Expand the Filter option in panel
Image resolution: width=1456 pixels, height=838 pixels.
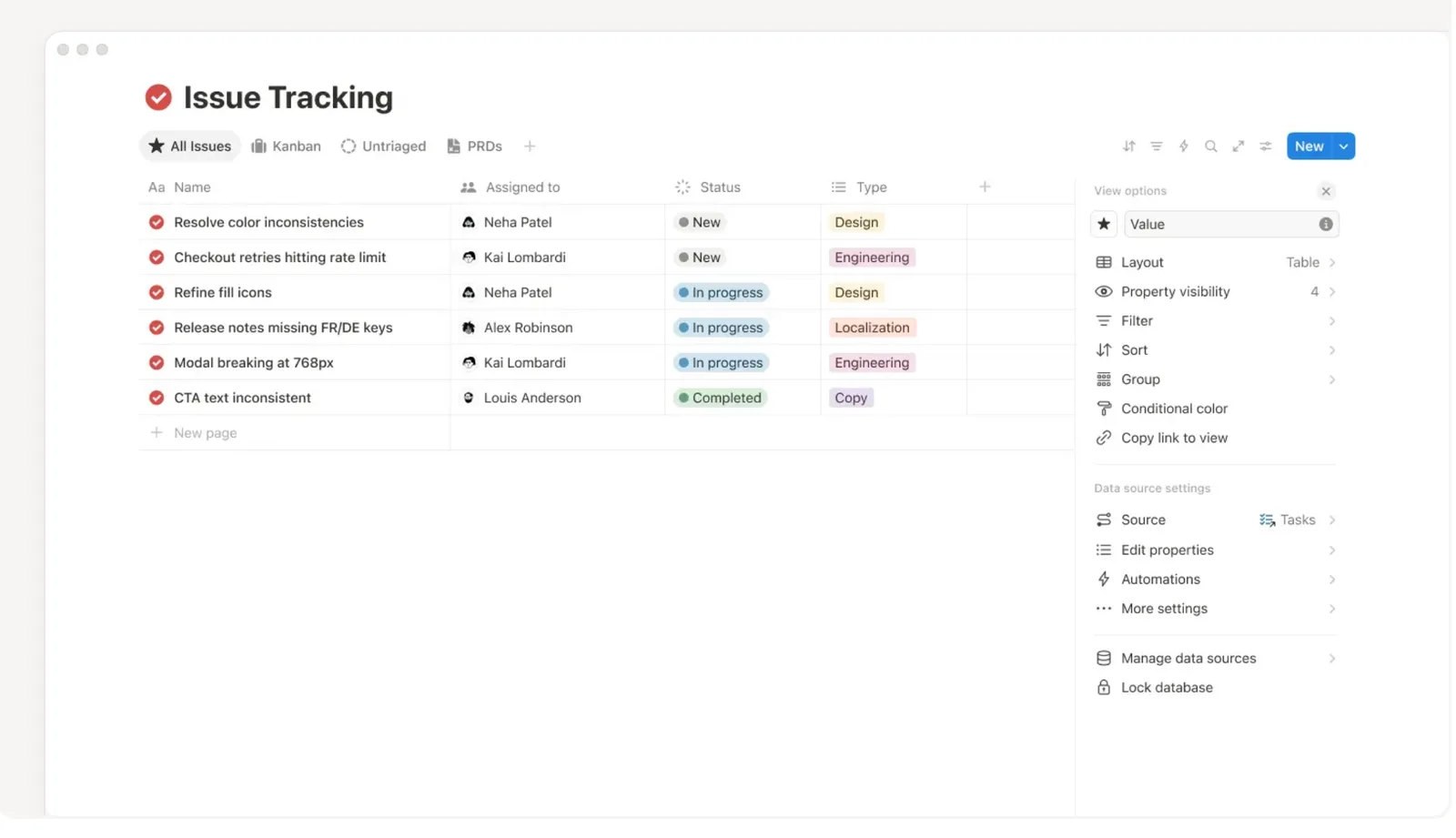pos(1216,321)
